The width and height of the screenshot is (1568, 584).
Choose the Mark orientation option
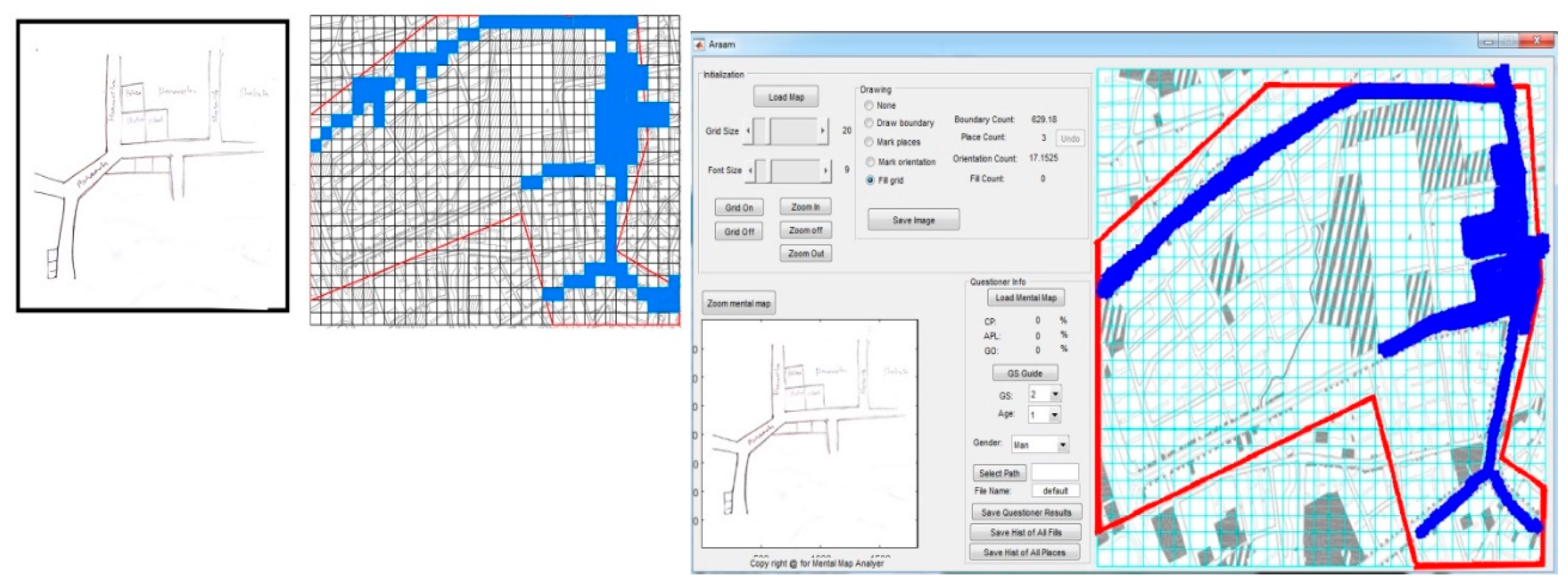[871, 162]
